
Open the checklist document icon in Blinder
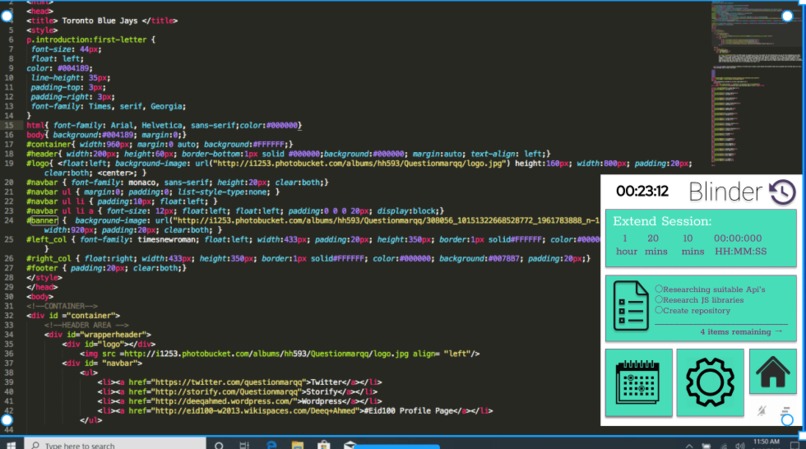pos(631,306)
